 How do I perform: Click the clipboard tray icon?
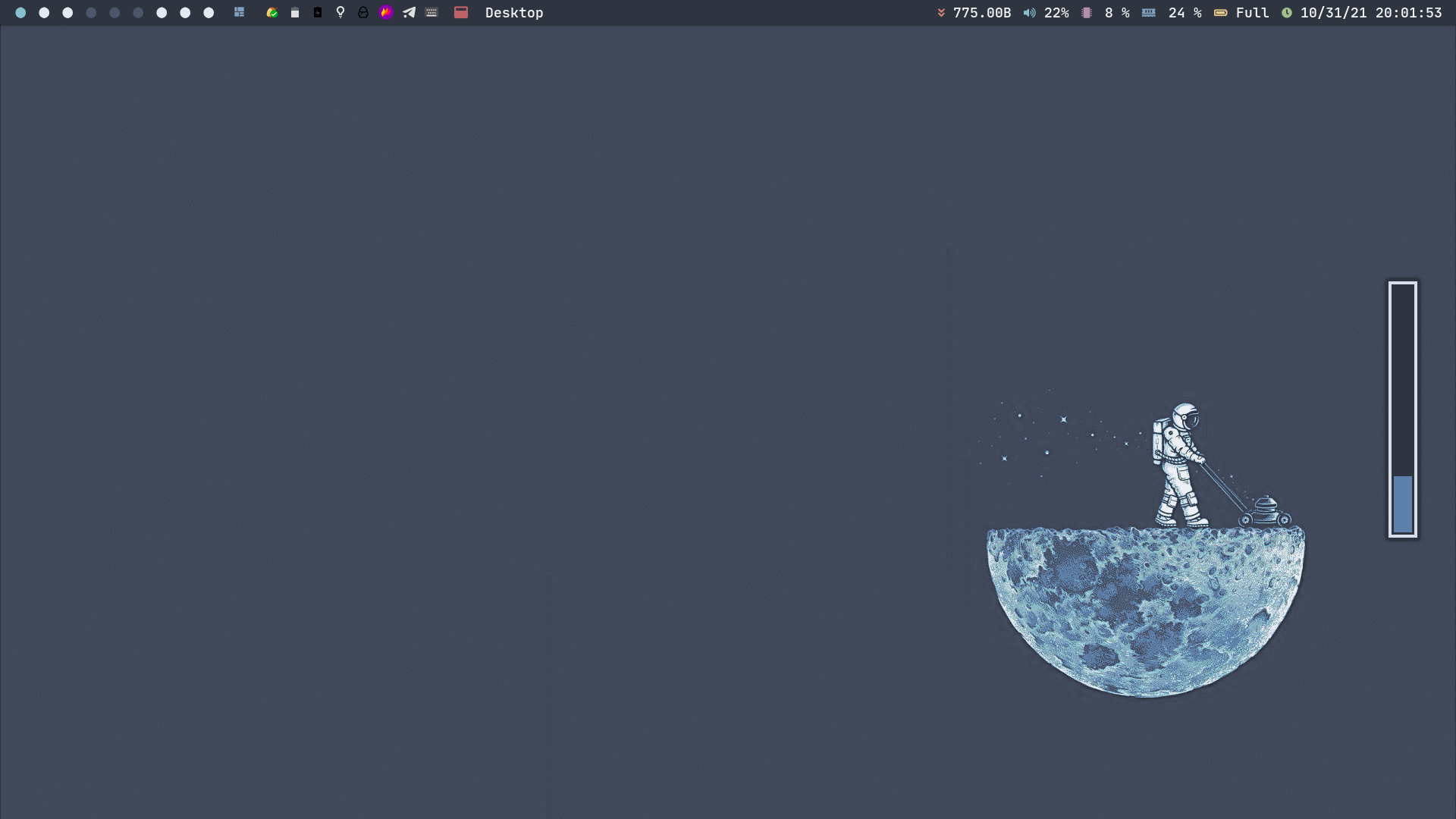295,12
